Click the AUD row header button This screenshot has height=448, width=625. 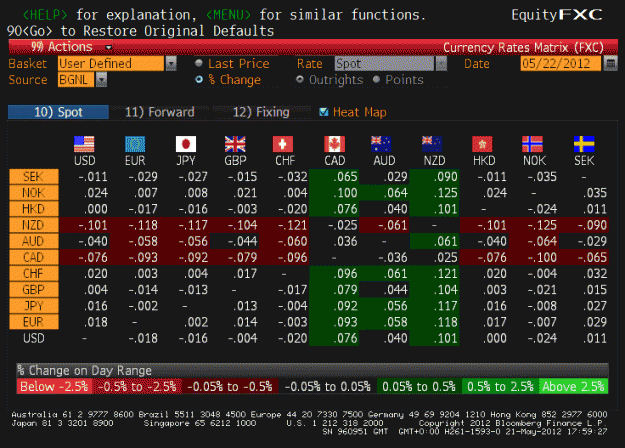tap(34, 241)
